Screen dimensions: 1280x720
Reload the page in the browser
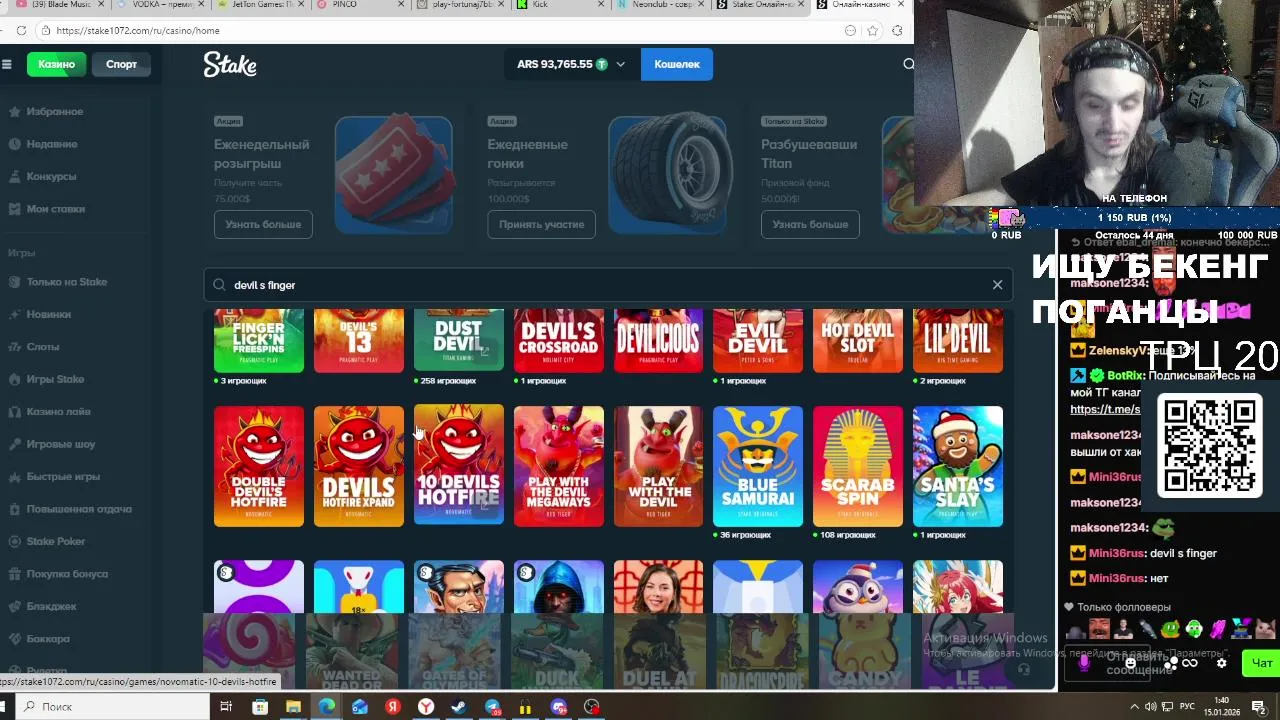tap(21, 30)
